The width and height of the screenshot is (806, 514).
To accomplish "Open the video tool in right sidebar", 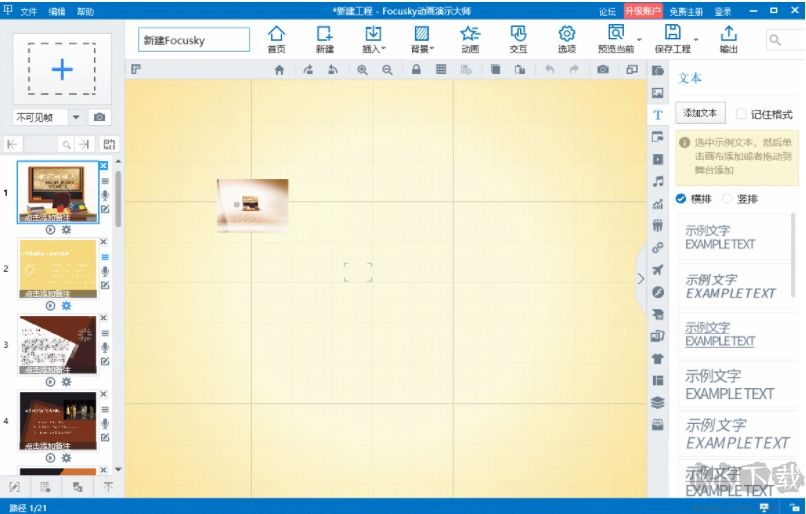I will click(657, 159).
